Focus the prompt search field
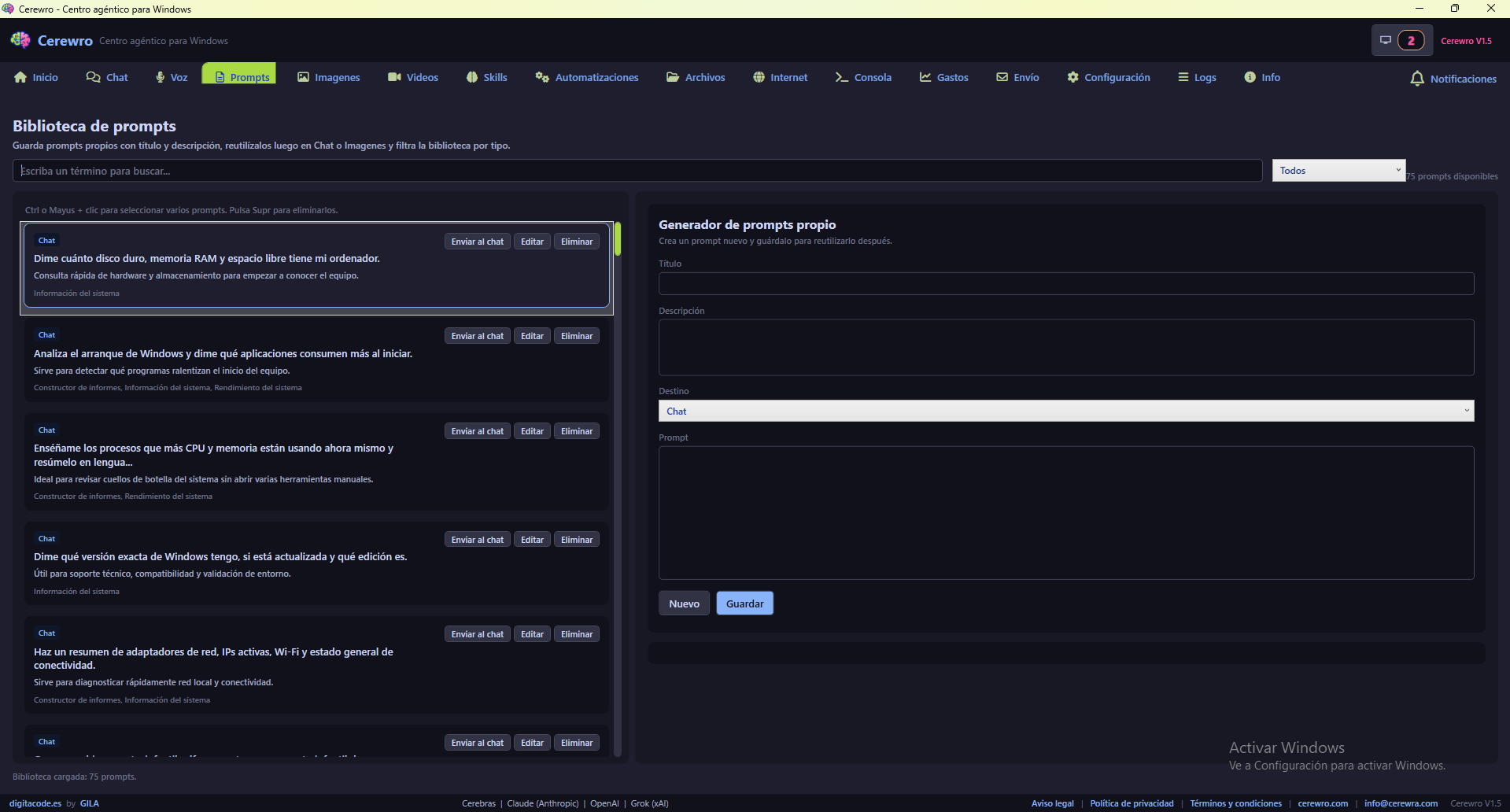 pos(637,171)
